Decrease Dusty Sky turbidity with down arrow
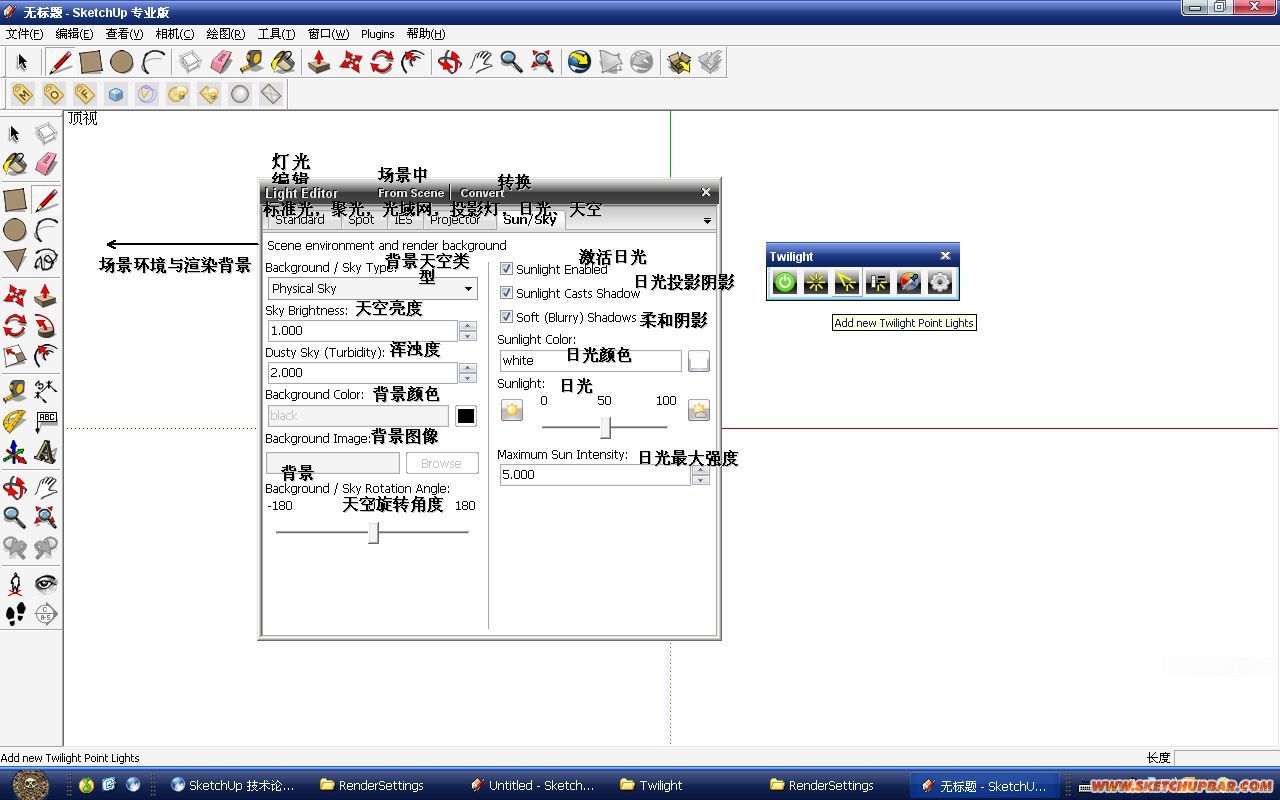The height and width of the screenshot is (800, 1280). point(467,378)
